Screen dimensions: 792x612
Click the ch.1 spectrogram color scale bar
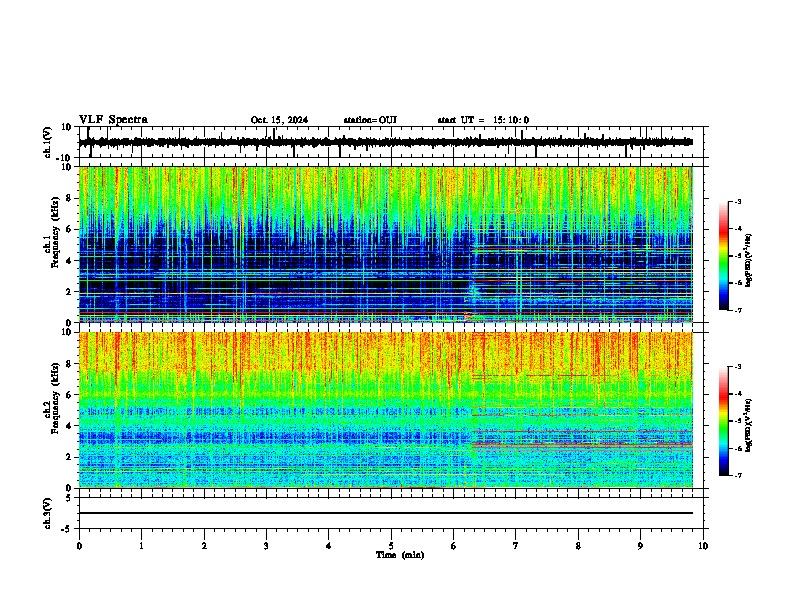point(723,256)
